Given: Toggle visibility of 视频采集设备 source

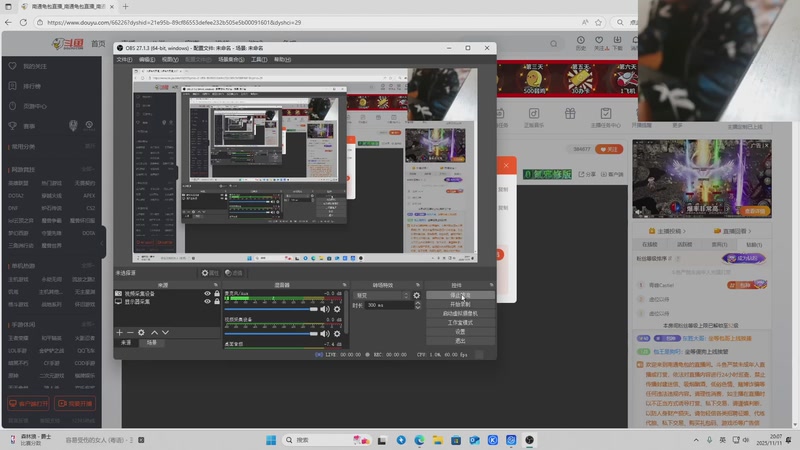Looking at the screenshot, I should [207, 293].
